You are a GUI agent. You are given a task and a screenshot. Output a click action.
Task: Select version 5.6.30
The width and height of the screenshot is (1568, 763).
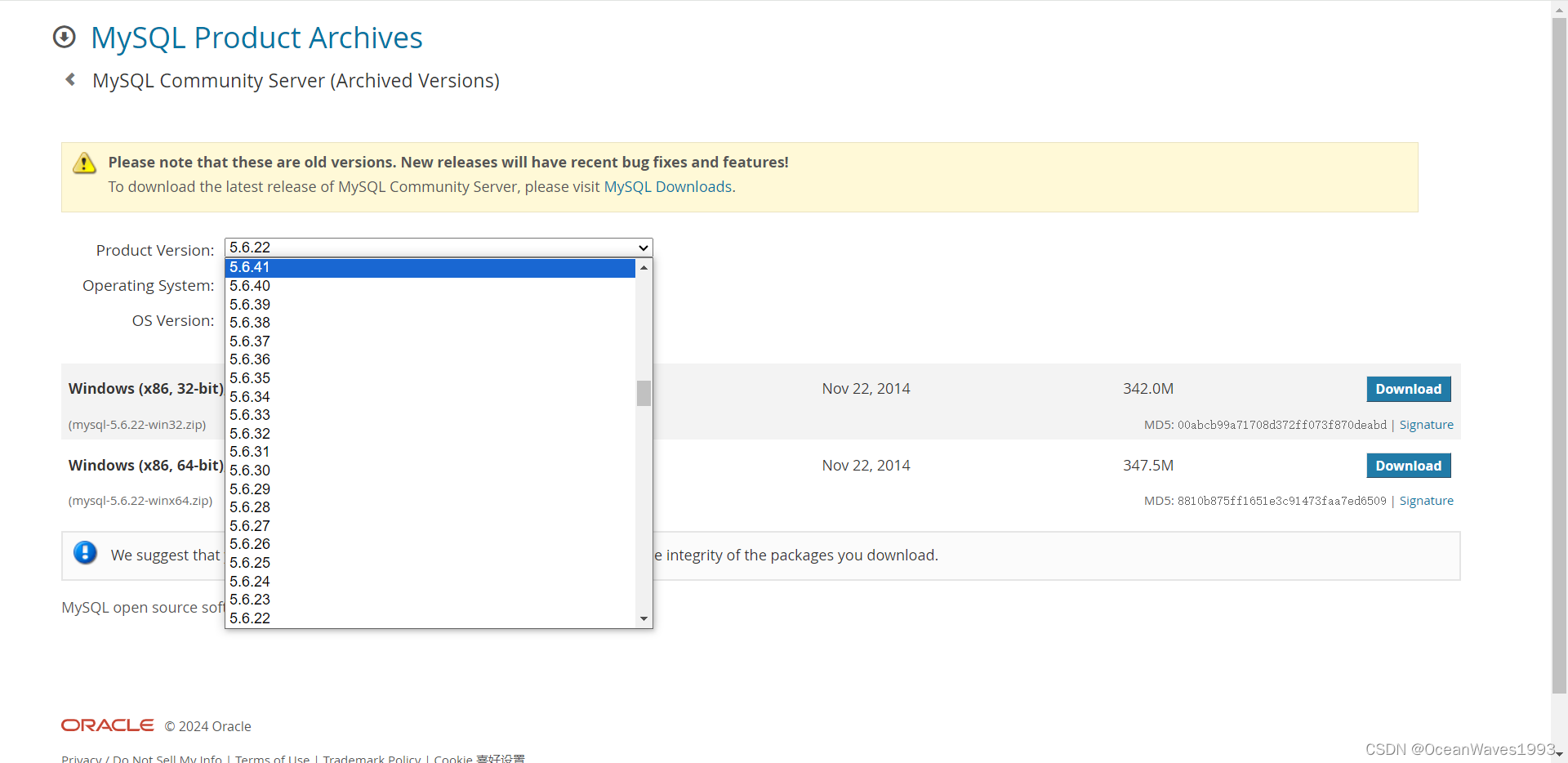coord(430,471)
